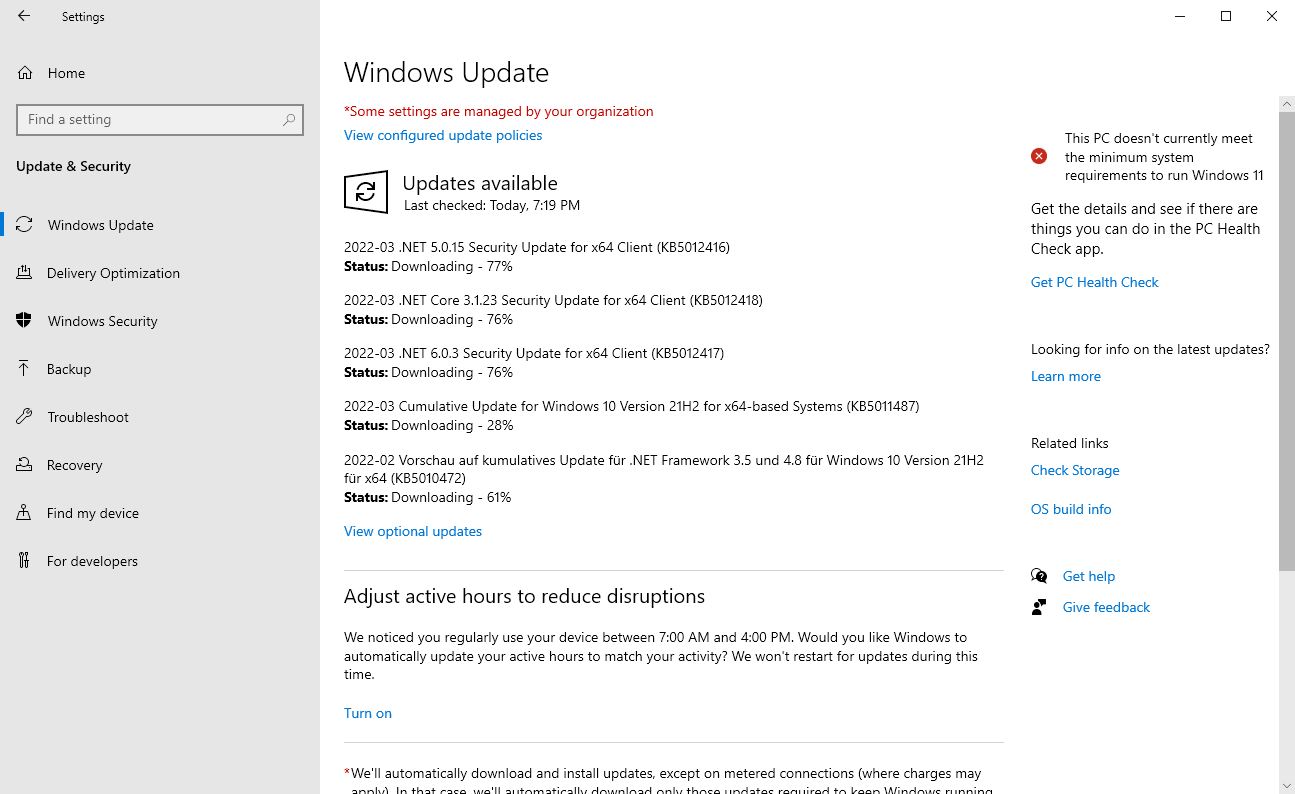The height and width of the screenshot is (794, 1295).
Task: Click the Find my device icon
Action: (x=24, y=513)
